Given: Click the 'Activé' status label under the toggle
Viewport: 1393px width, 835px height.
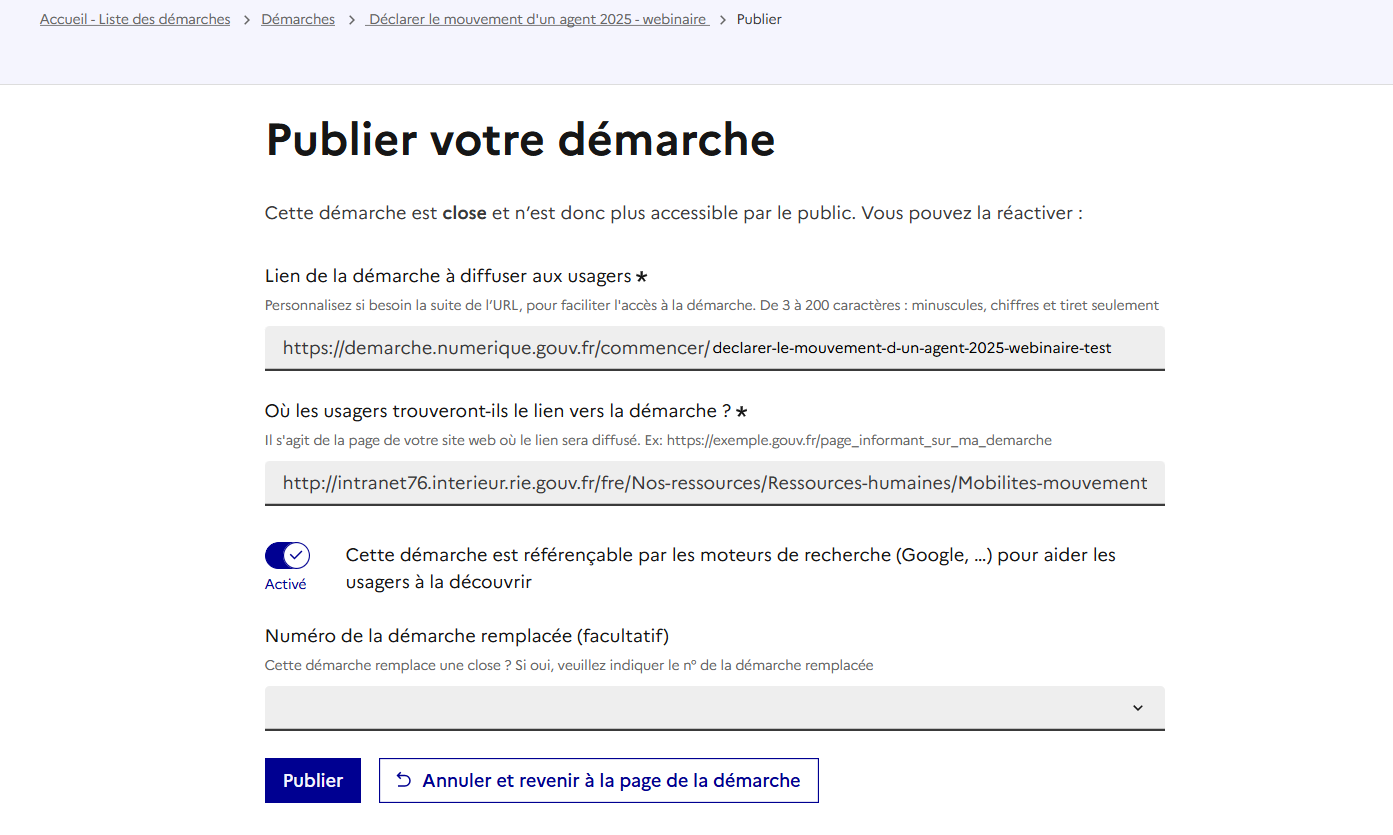Looking at the screenshot, I should coord(285,584).
